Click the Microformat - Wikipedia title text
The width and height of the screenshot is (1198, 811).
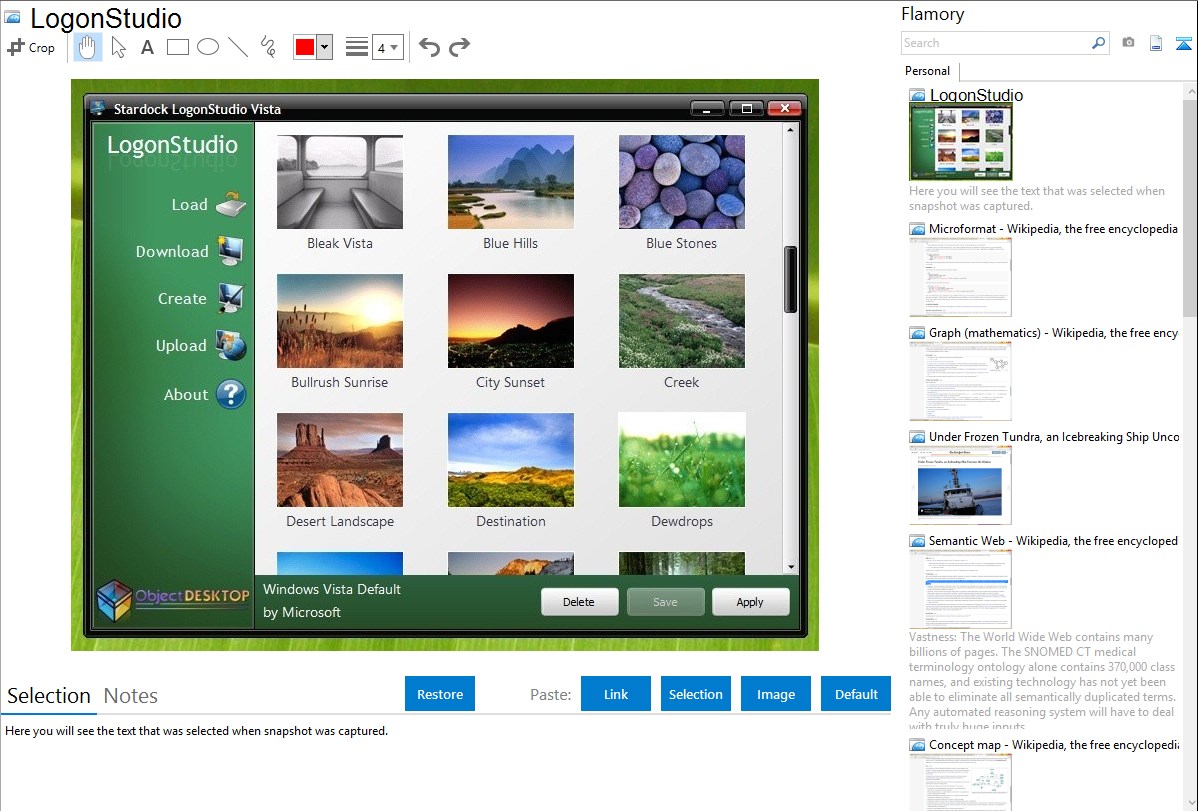(1053, 229)
